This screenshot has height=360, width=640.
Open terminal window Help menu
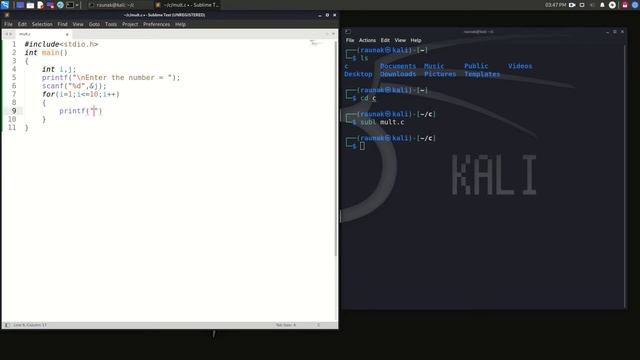pos(416,40)
